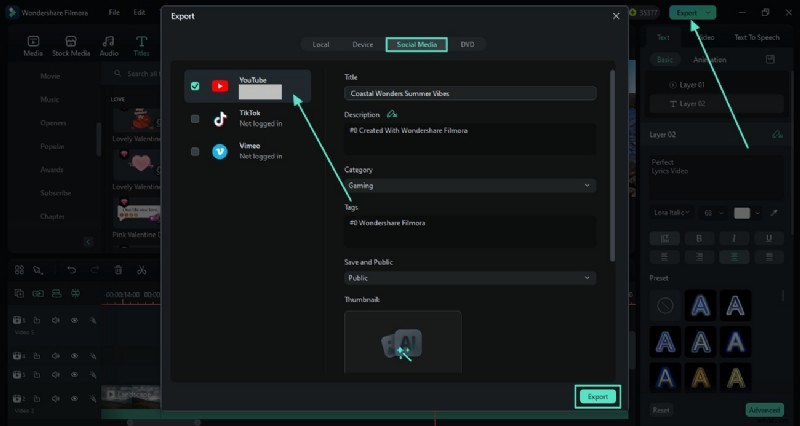Click the Title input field
Screen dimensions: 800x426
[x=469, y=93]
